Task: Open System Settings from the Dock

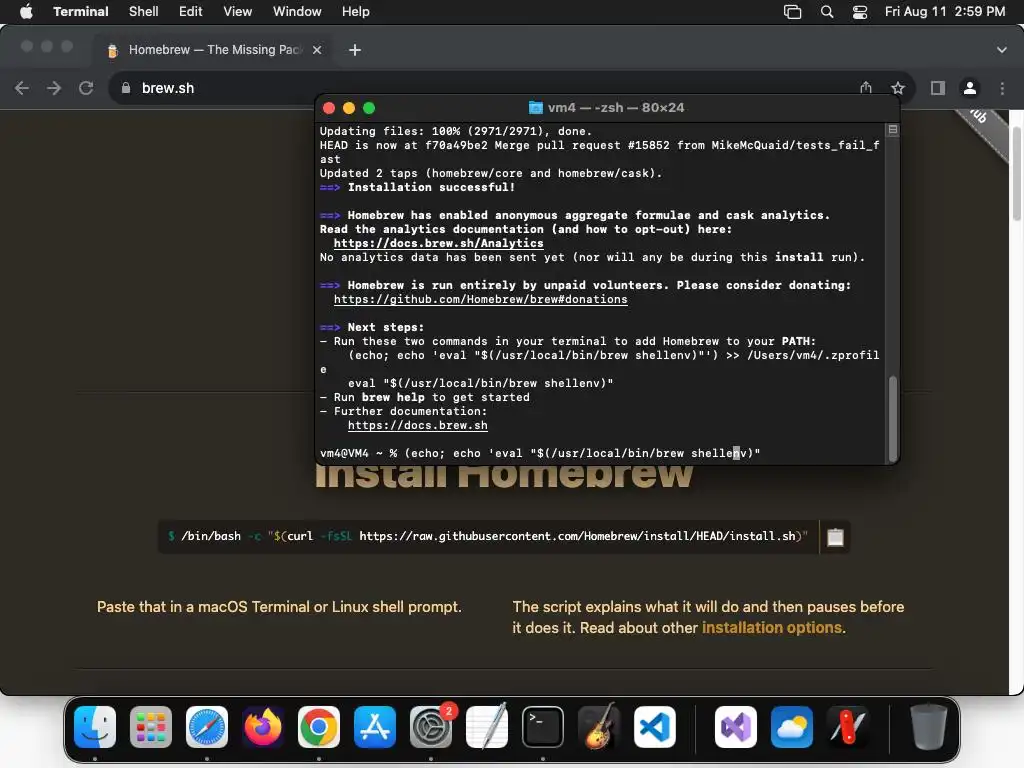Action: 431,727
